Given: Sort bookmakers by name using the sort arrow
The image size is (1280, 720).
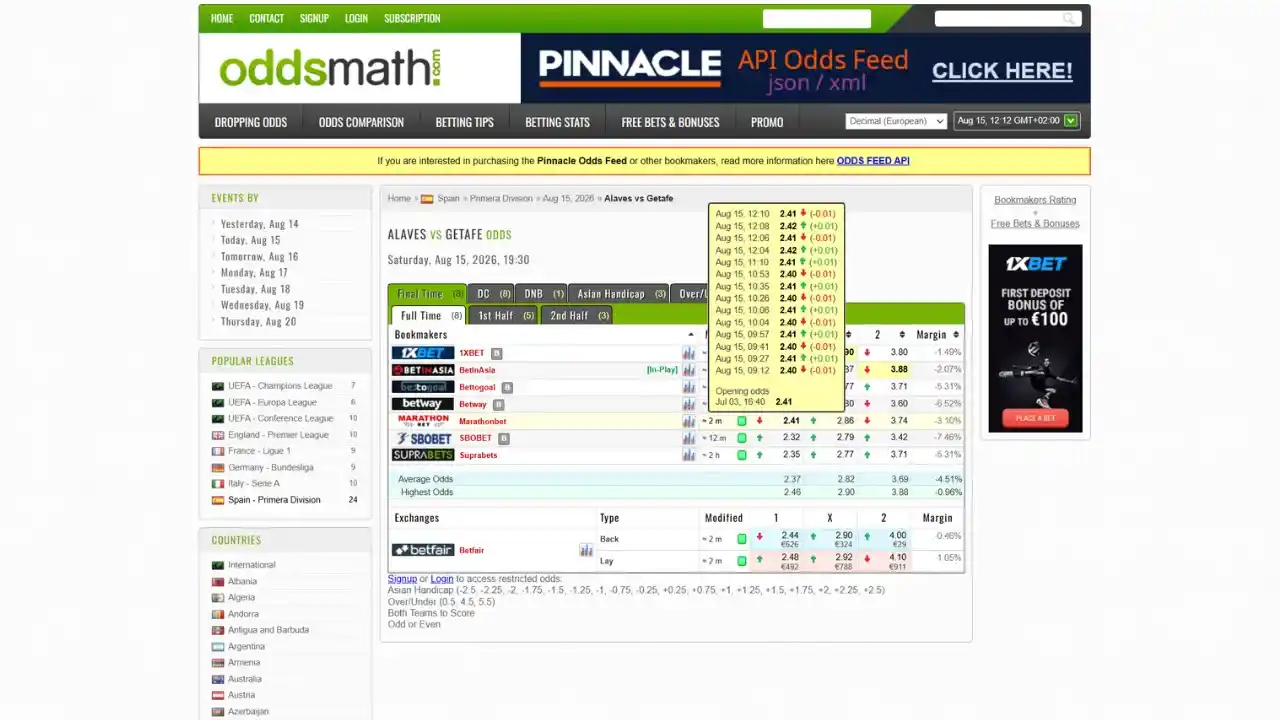Looking at the screenshot, I should tap(690, 335).
